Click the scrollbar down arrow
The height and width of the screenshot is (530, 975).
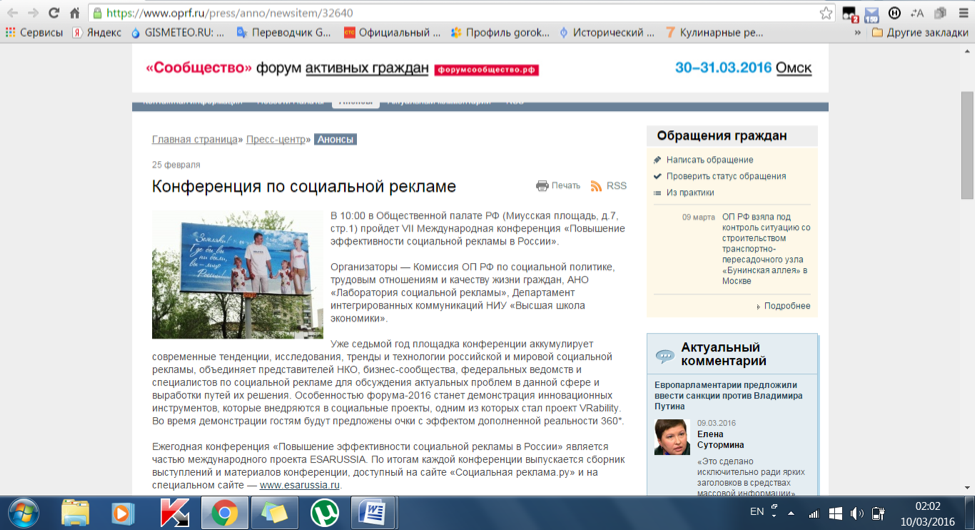pyautogui.click(x=967, y=488)
